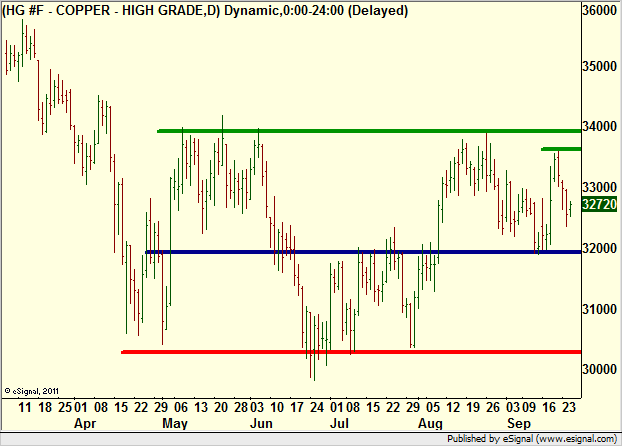Select the red support line near 30300
Viewport: 622px width, 446px height.
point(351,352)
